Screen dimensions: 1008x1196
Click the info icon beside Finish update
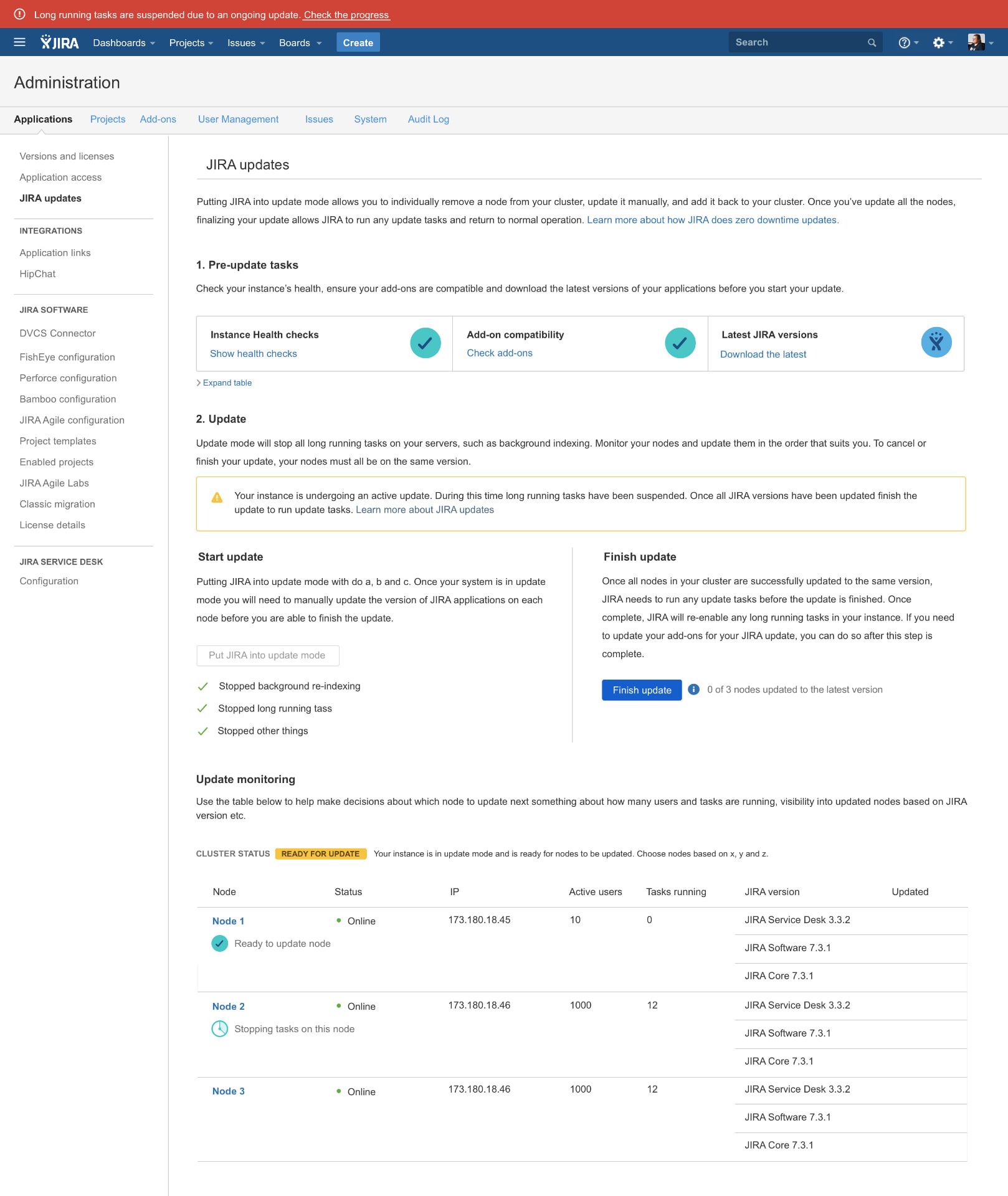point(693,690)
